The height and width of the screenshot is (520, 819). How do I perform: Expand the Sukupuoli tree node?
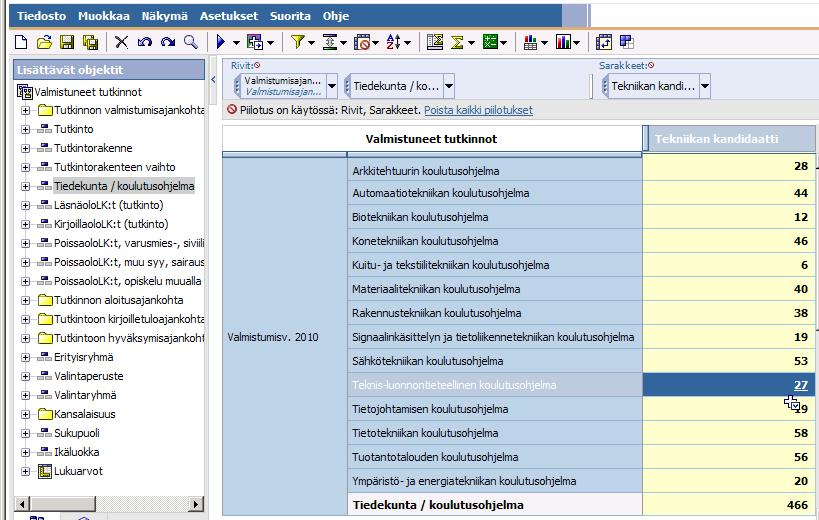[25, 433]
